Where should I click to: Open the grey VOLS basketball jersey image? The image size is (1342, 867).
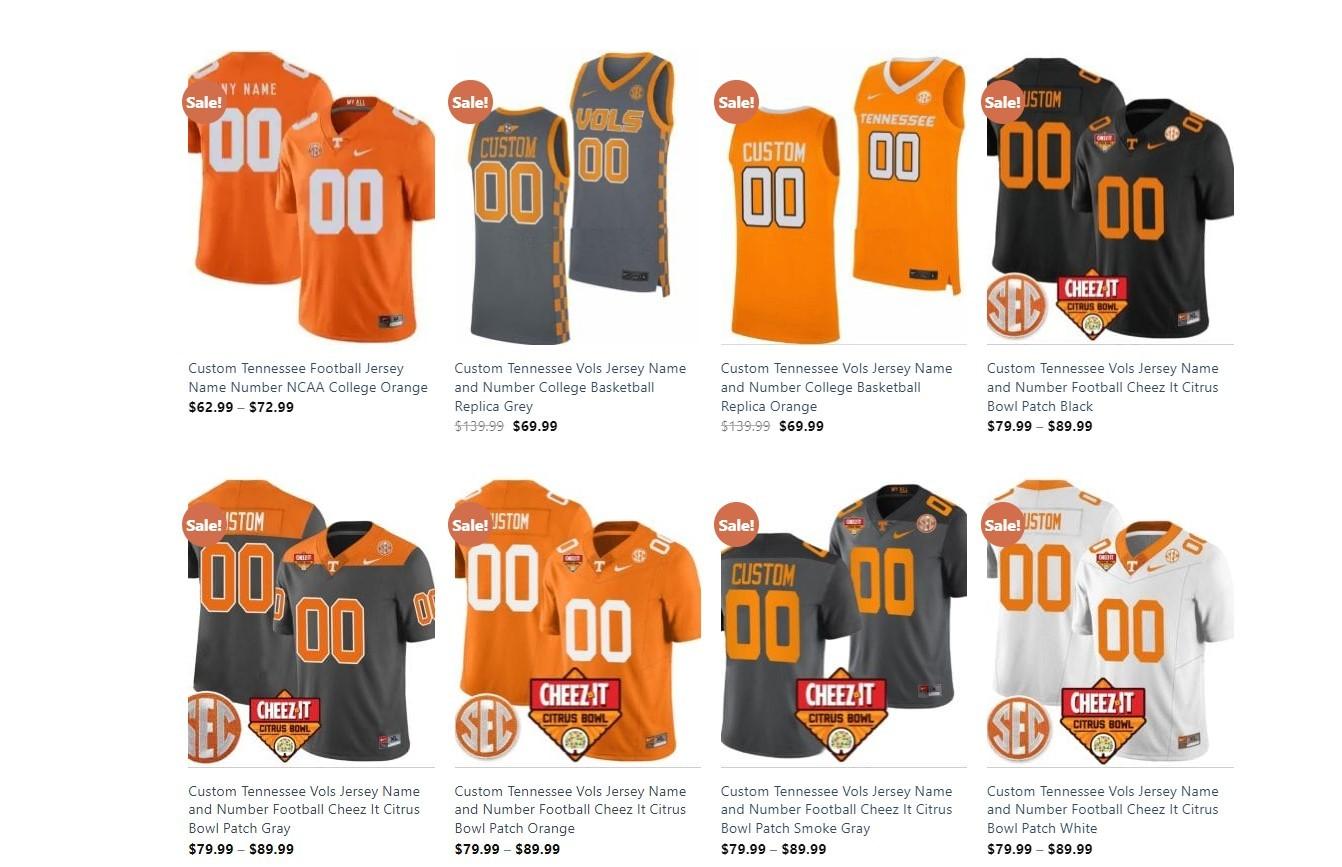[x=577, y=197]
